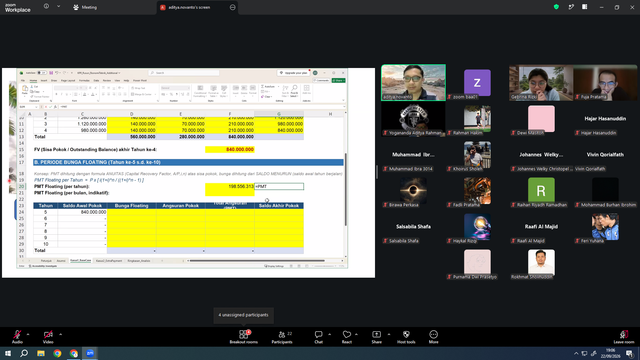Click the Excel vertical scrollbar

[x=346, y=189]
